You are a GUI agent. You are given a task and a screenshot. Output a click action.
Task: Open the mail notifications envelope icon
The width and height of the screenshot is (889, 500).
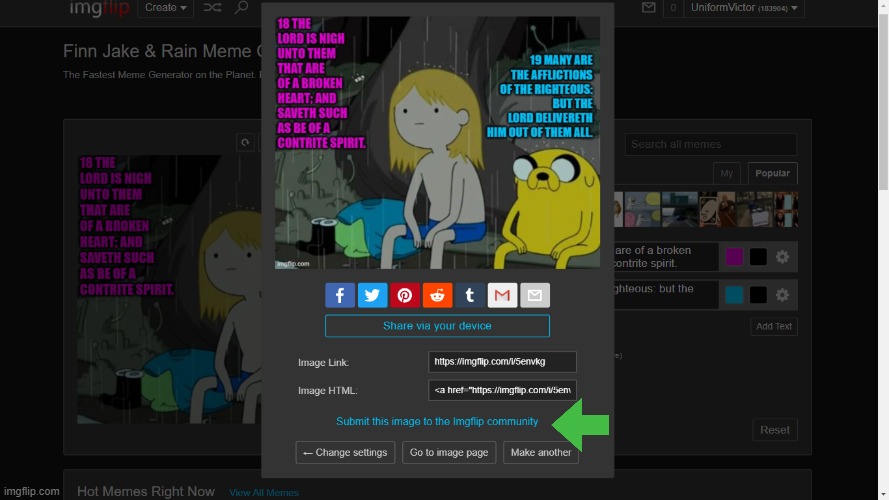[x=649, y=7]
